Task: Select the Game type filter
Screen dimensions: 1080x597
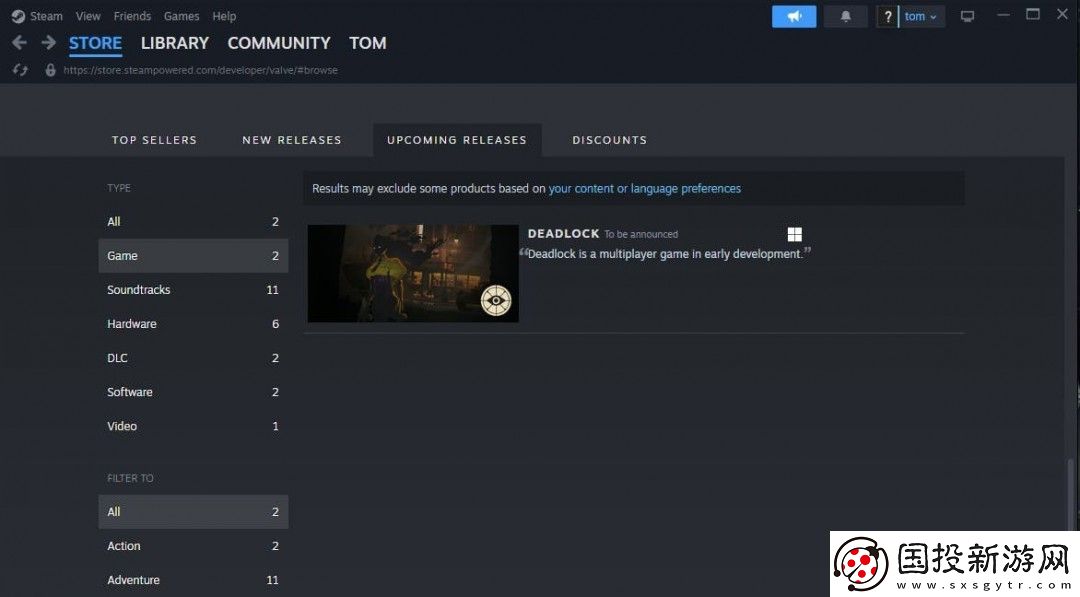Action: (193, 255)
